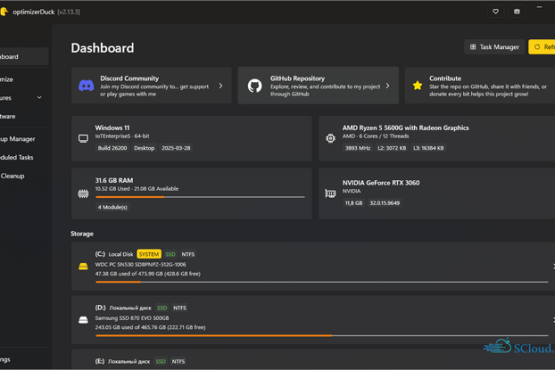Click the heart icon in title bar
Screen dimensions: 555x370
point(496,12)
